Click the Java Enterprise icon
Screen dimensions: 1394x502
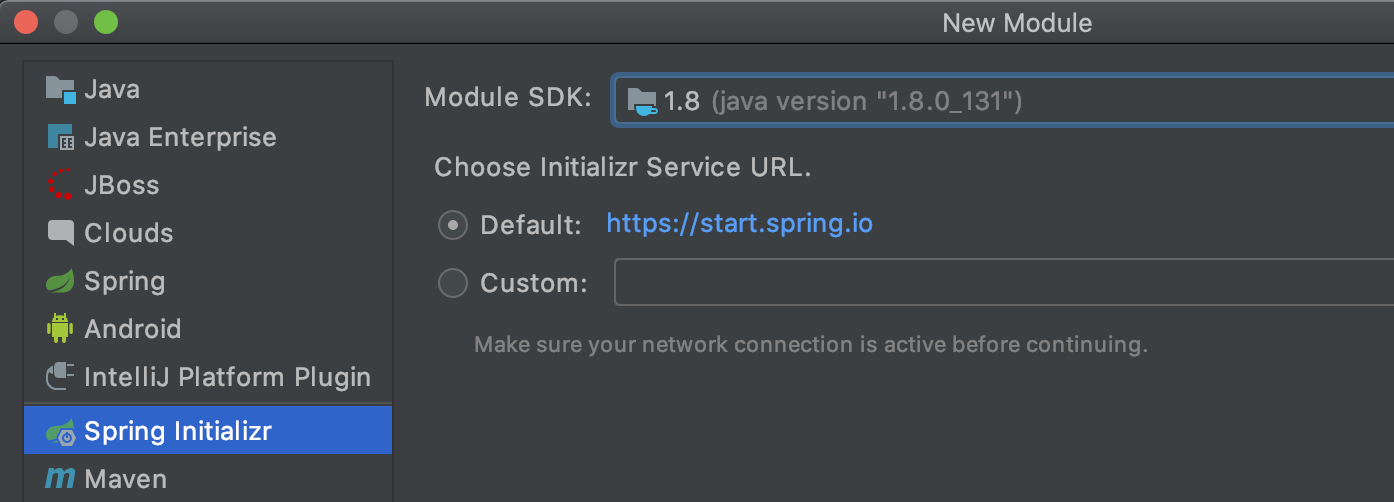click(61, 138)
